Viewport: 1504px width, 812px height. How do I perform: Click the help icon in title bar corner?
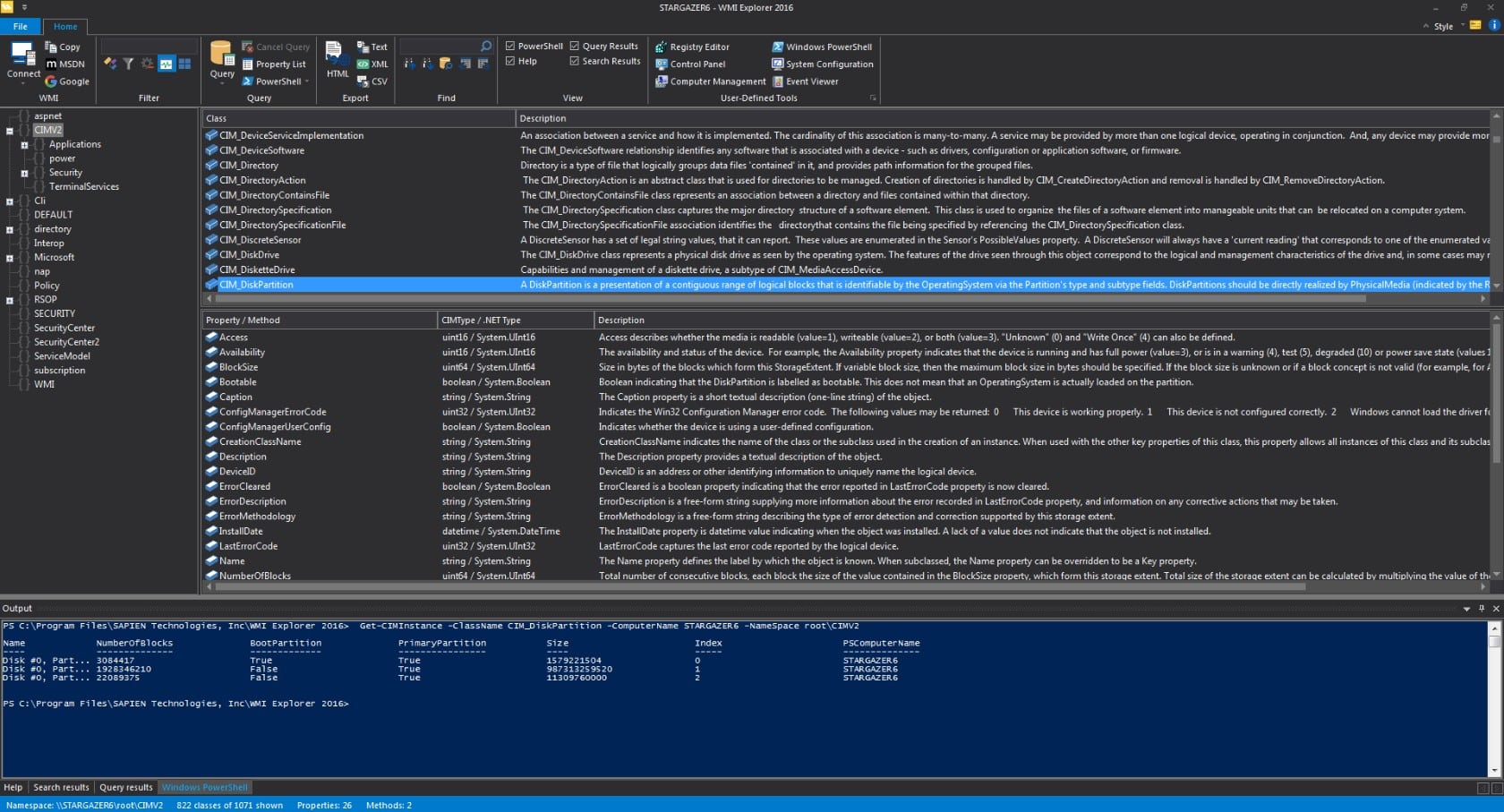point(1494,25)
